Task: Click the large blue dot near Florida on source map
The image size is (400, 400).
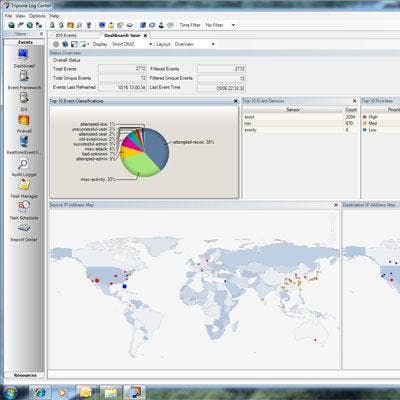Action: [125, 286]
